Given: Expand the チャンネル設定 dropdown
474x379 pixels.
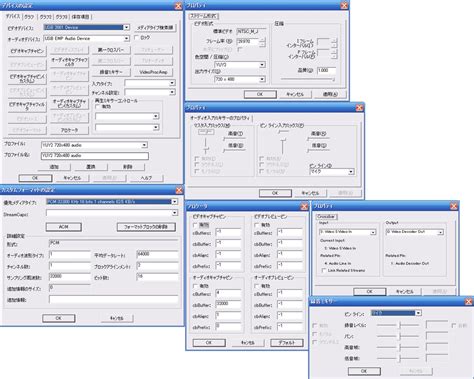Looking at the screenshot, I should (x=172, y=92).
